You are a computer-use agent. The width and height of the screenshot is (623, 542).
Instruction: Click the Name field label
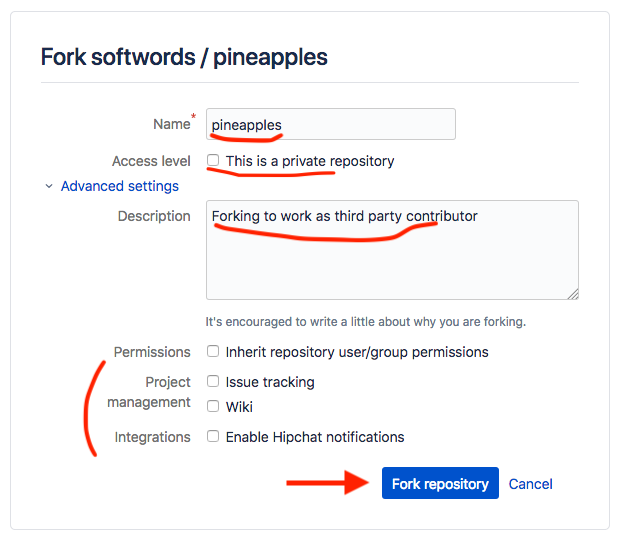[171, 124]
